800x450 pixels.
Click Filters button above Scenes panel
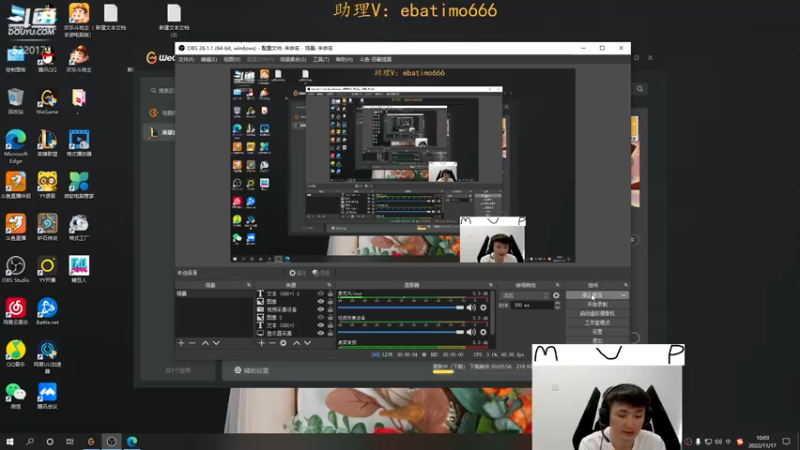tap(321, 273)
